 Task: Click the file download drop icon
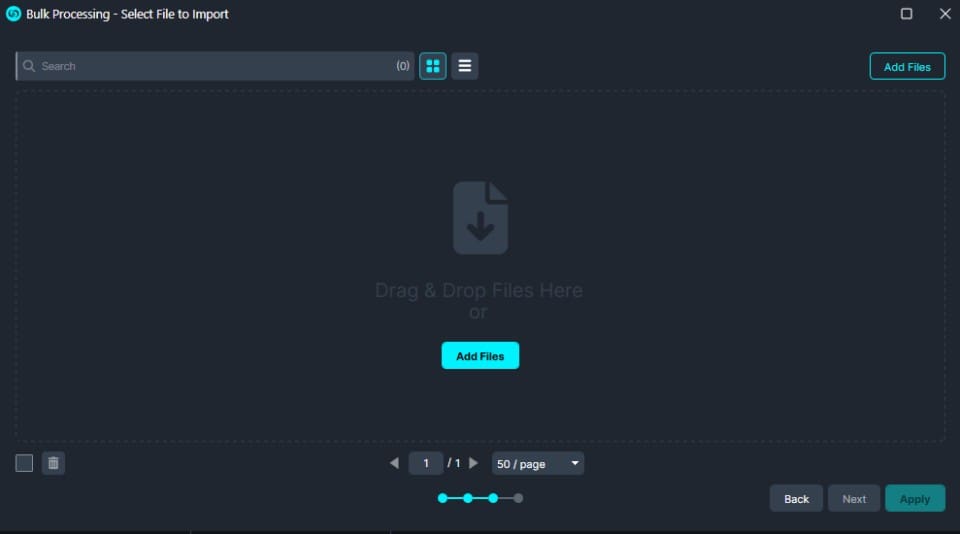click(x=480, y=217)
